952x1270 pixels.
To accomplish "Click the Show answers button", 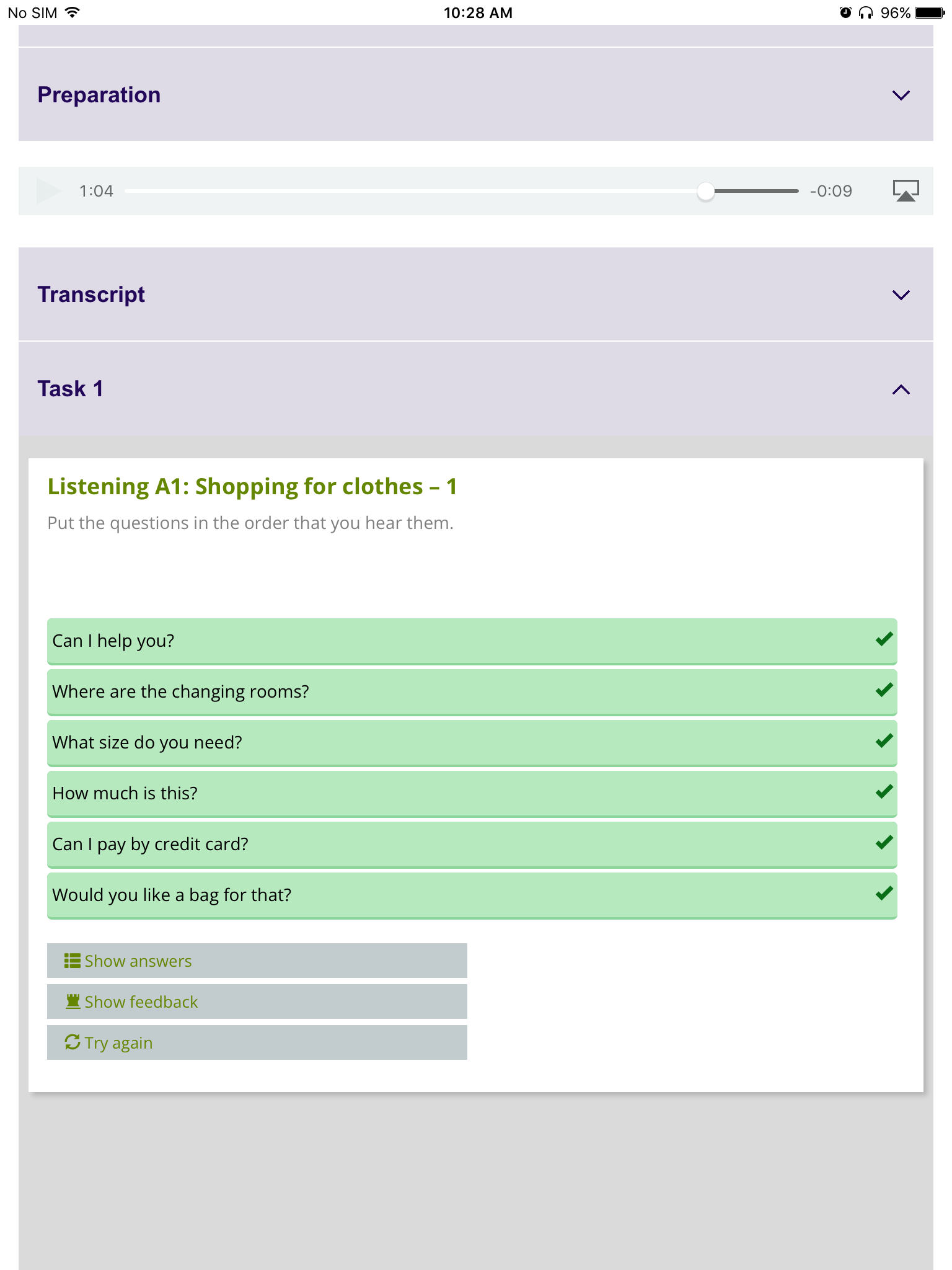I will click(257, 961).
